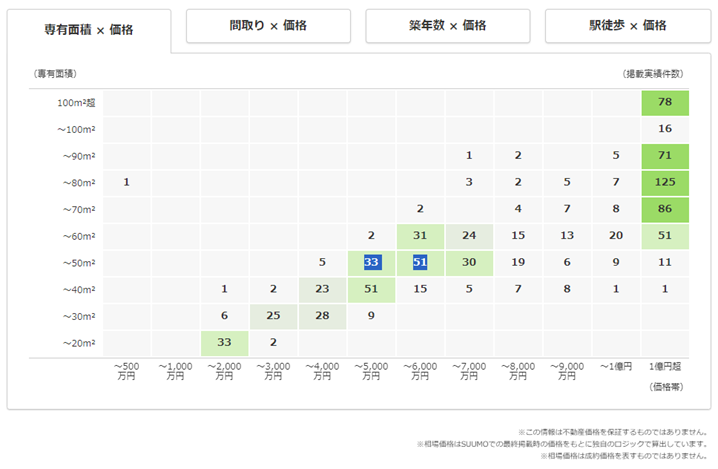Click the footnote mentioning SUUMO
This screenshot has width=718, height=469.
562,444
